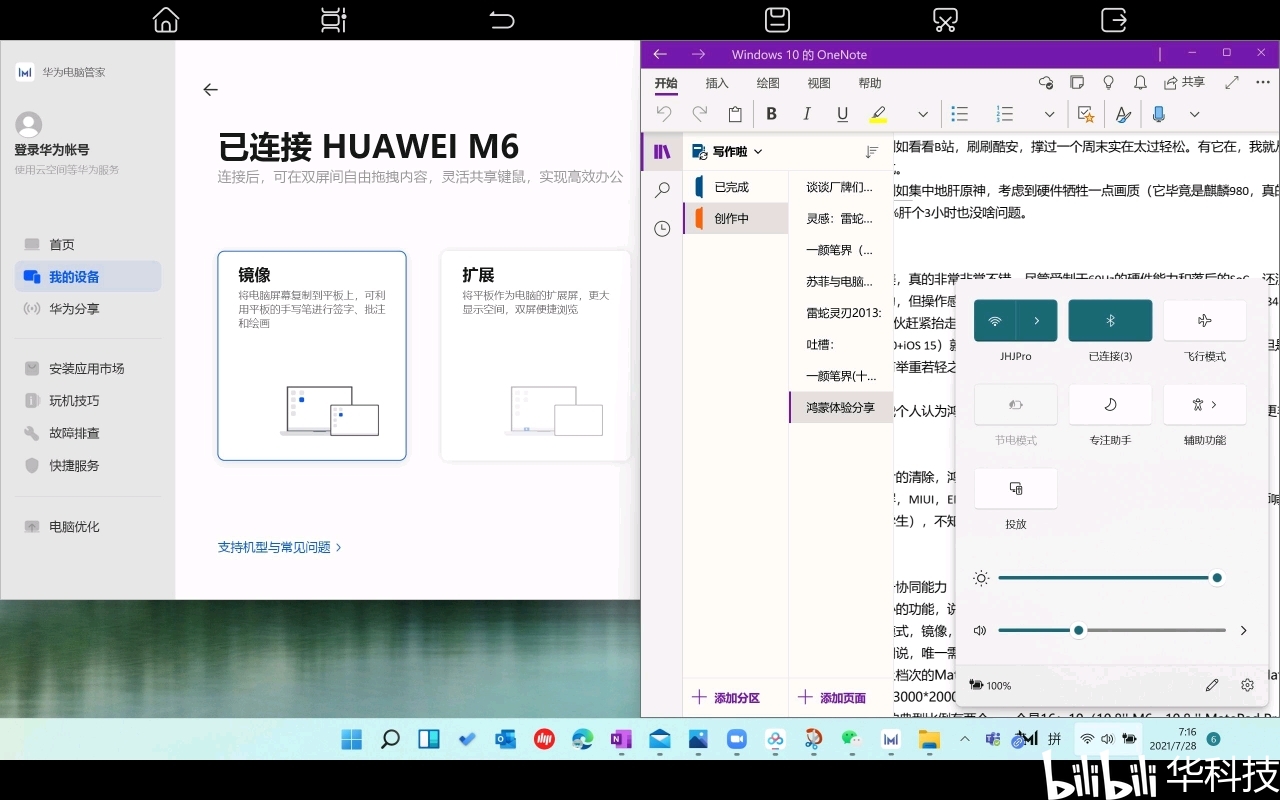Click the lightbulb Tell Me icon
This screenshot has width=1280, height=800.
tap(1108, 83)
